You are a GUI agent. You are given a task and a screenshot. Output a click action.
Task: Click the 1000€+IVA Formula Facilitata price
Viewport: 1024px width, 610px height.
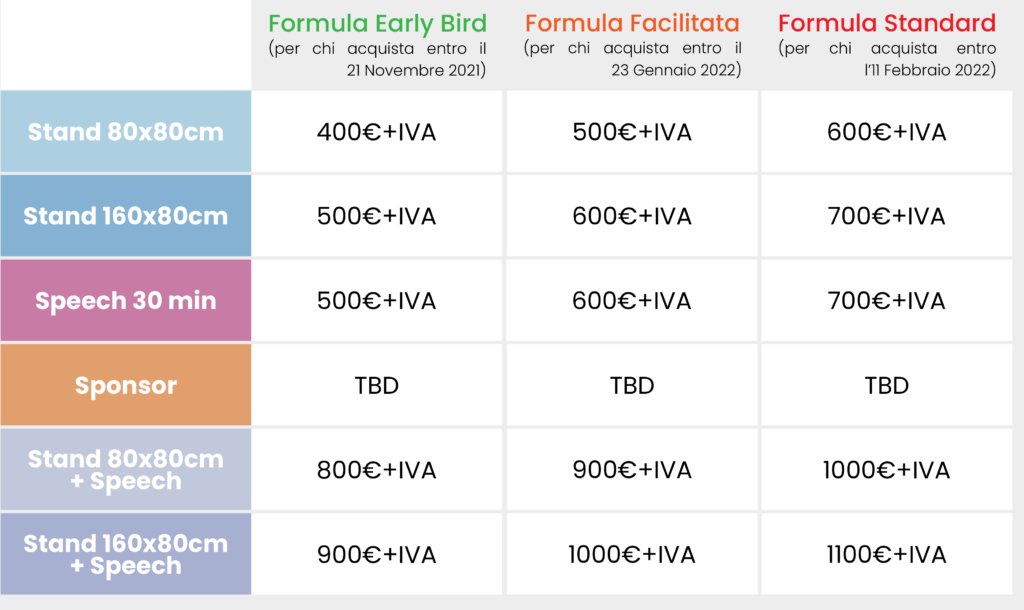pos(632,555)
